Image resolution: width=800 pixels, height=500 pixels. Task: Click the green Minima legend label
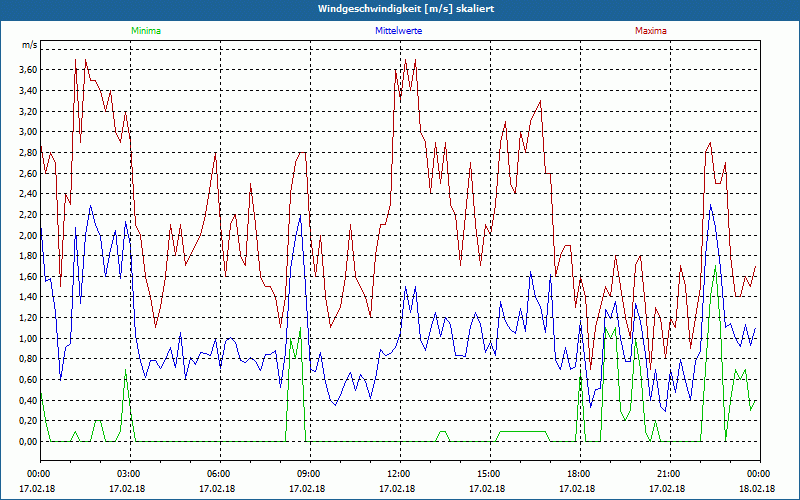tap(146, 31)
